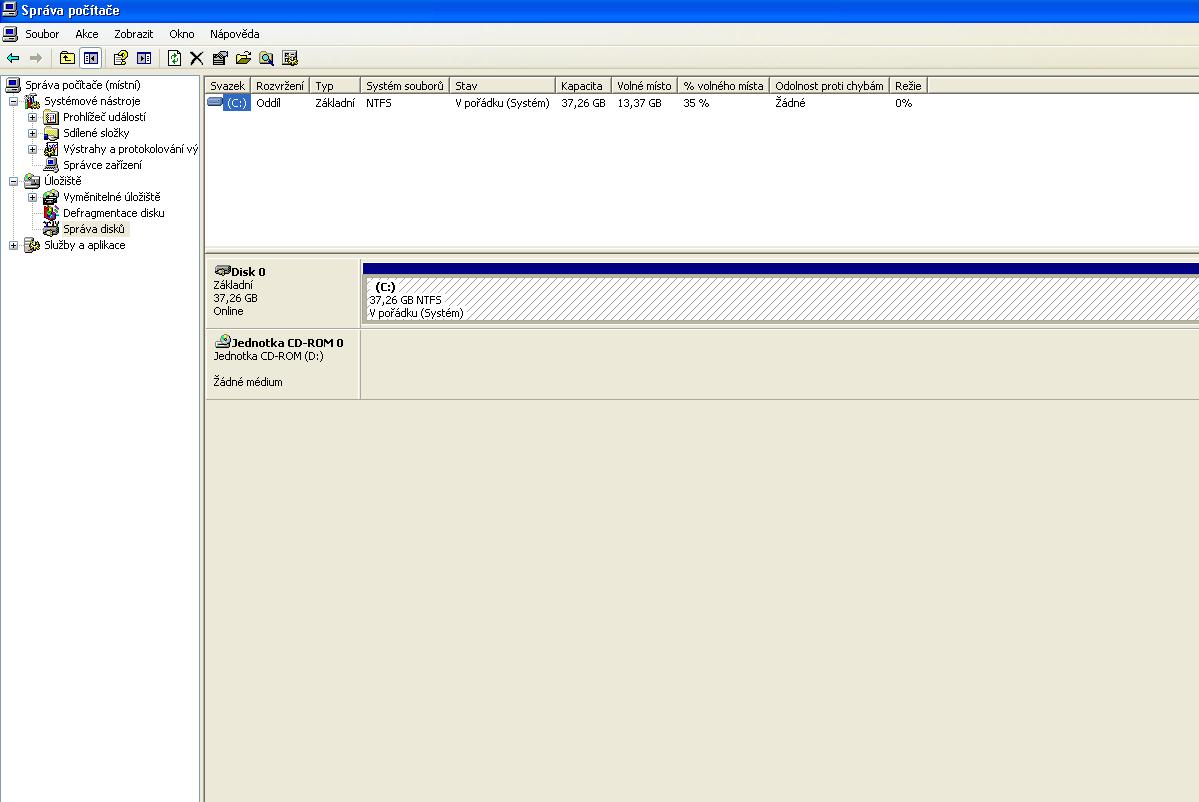Screen dimensions: 1199x802
Task: Expand the Sdílené složky node
Action: tap(32, 133)
